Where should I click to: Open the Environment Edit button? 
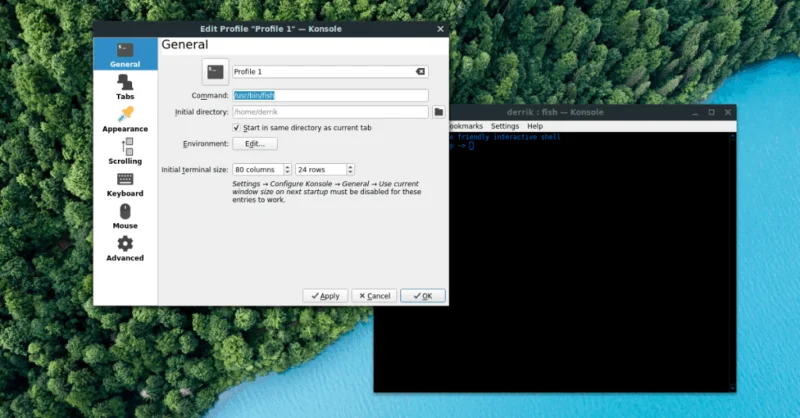255,144
